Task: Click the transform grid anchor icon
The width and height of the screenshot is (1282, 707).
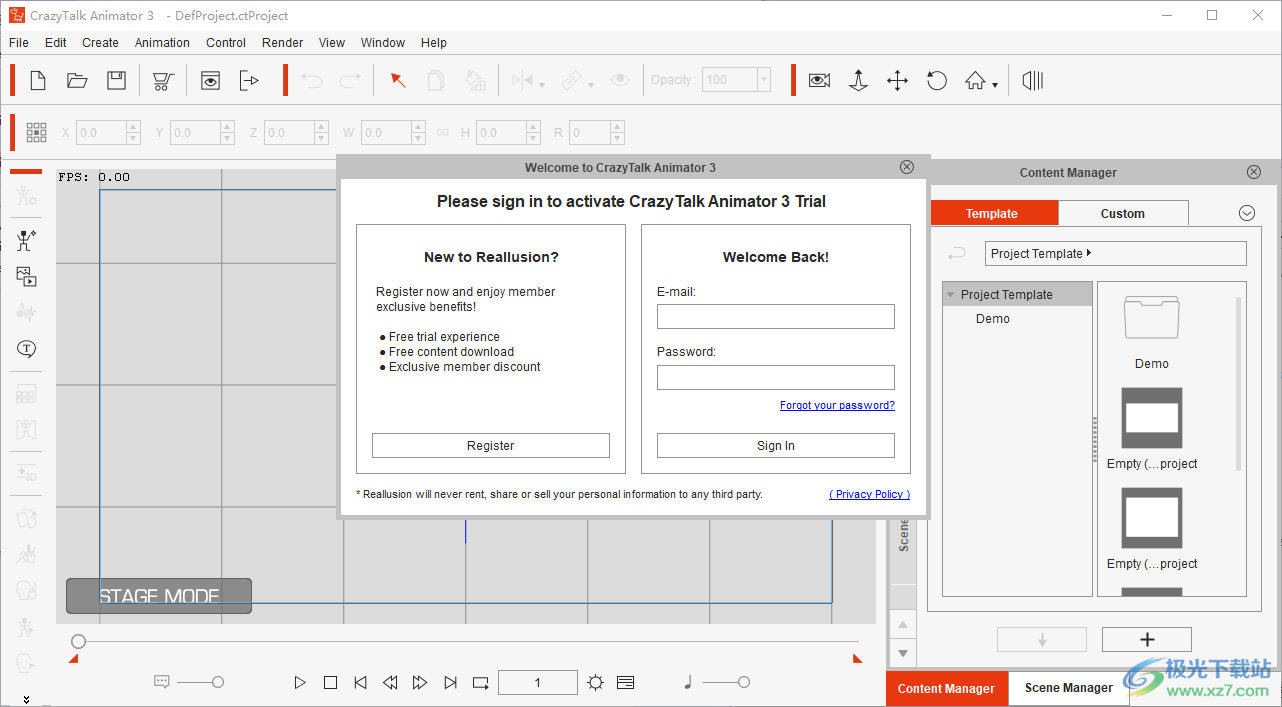Action: 37,132
